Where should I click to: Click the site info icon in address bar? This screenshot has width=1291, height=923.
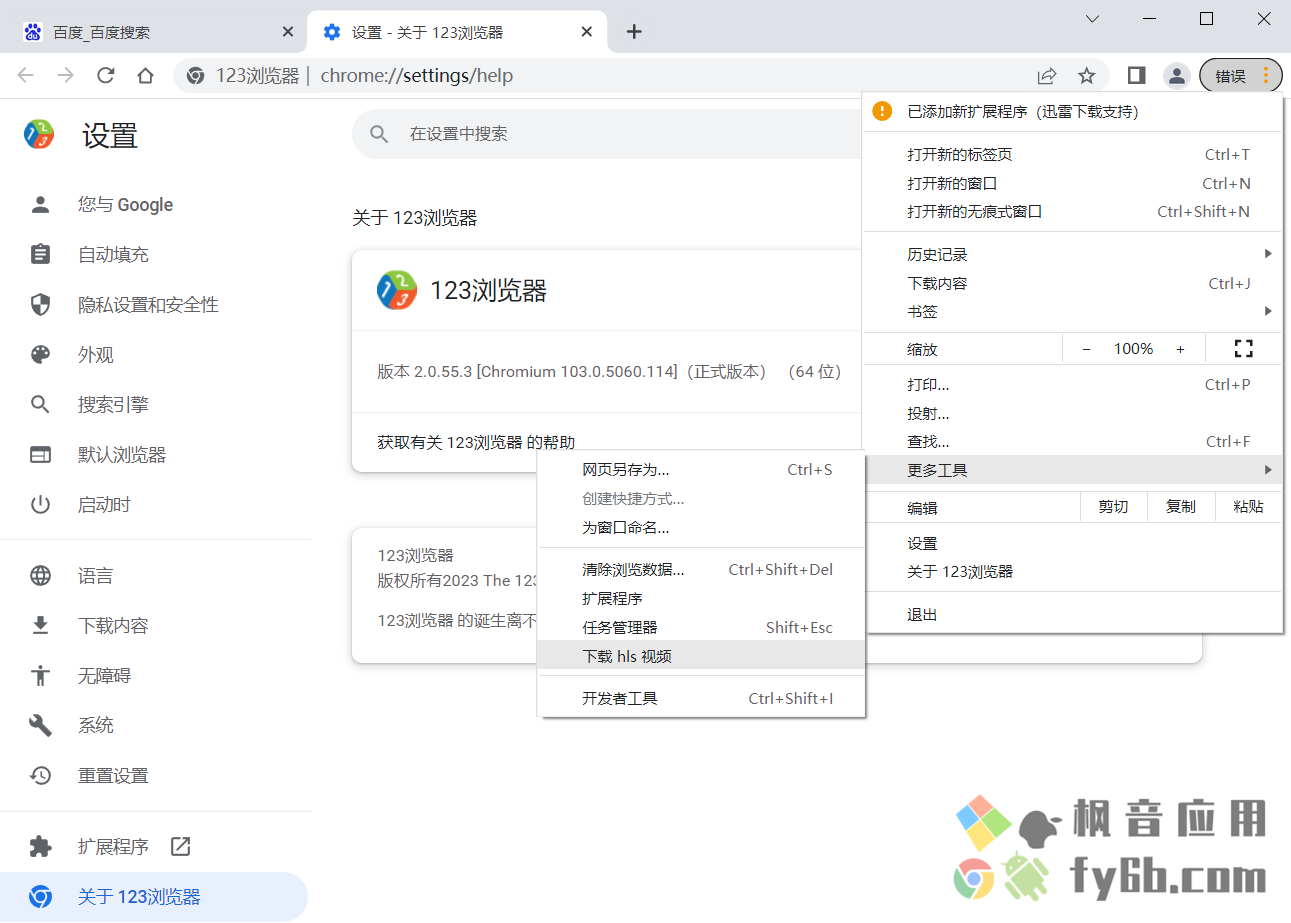[196, 76]
